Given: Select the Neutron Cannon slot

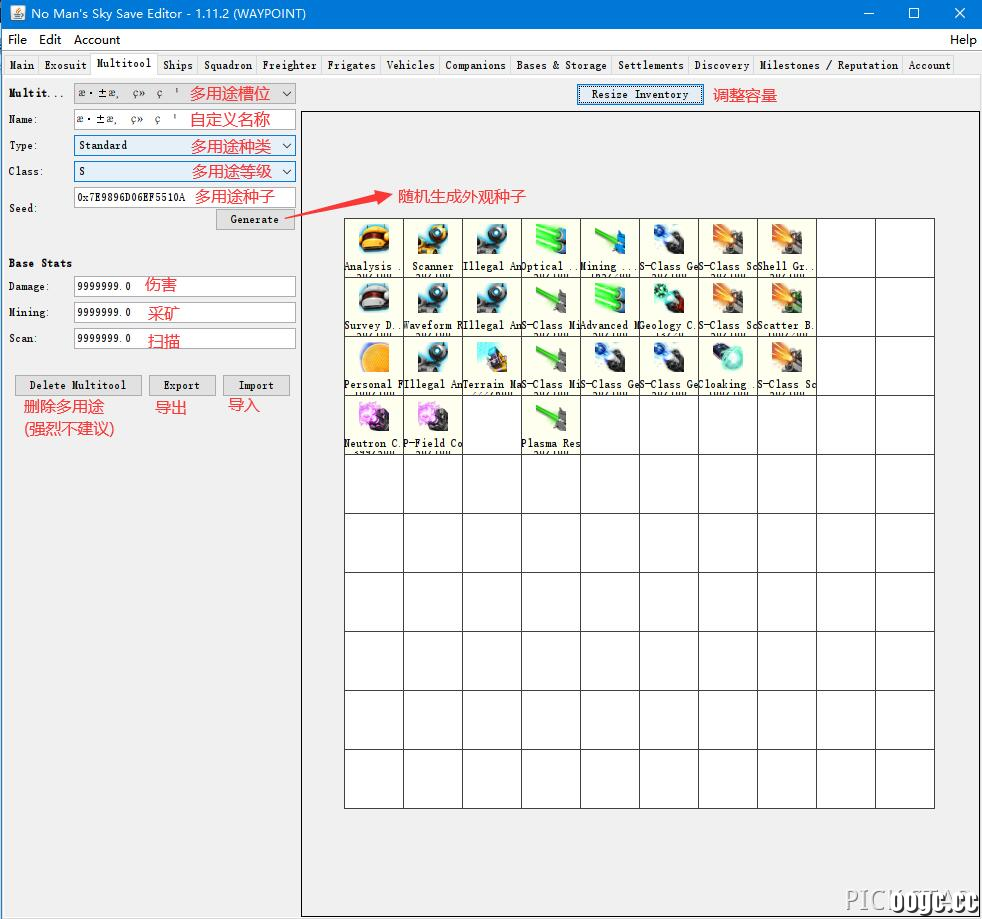Looking at the screenshot, I should pyautogui.click(x=374, y=425).
